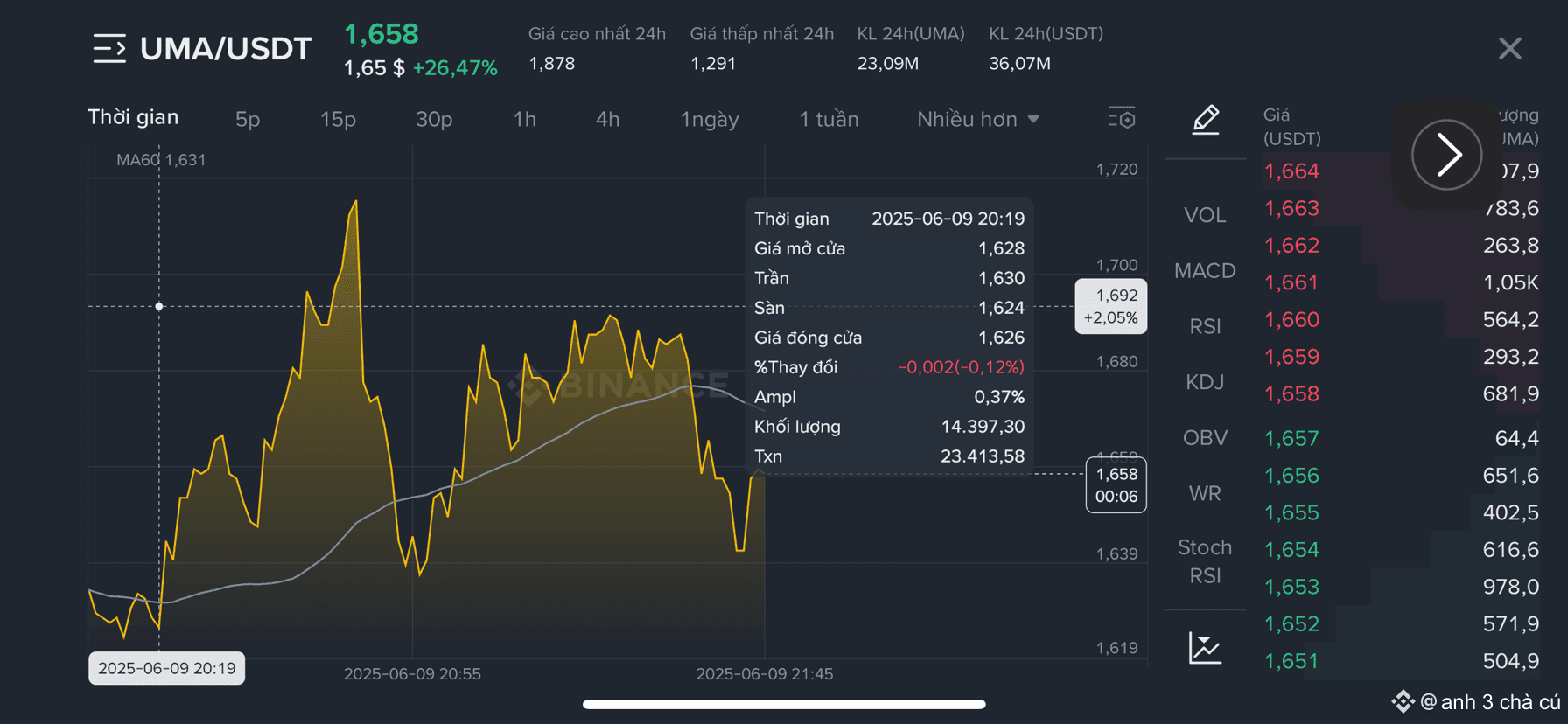Expand the Nhiều hơn timeframe dropdown
Viewport: 1568px width, 724px height.
[x=978, y=119]
